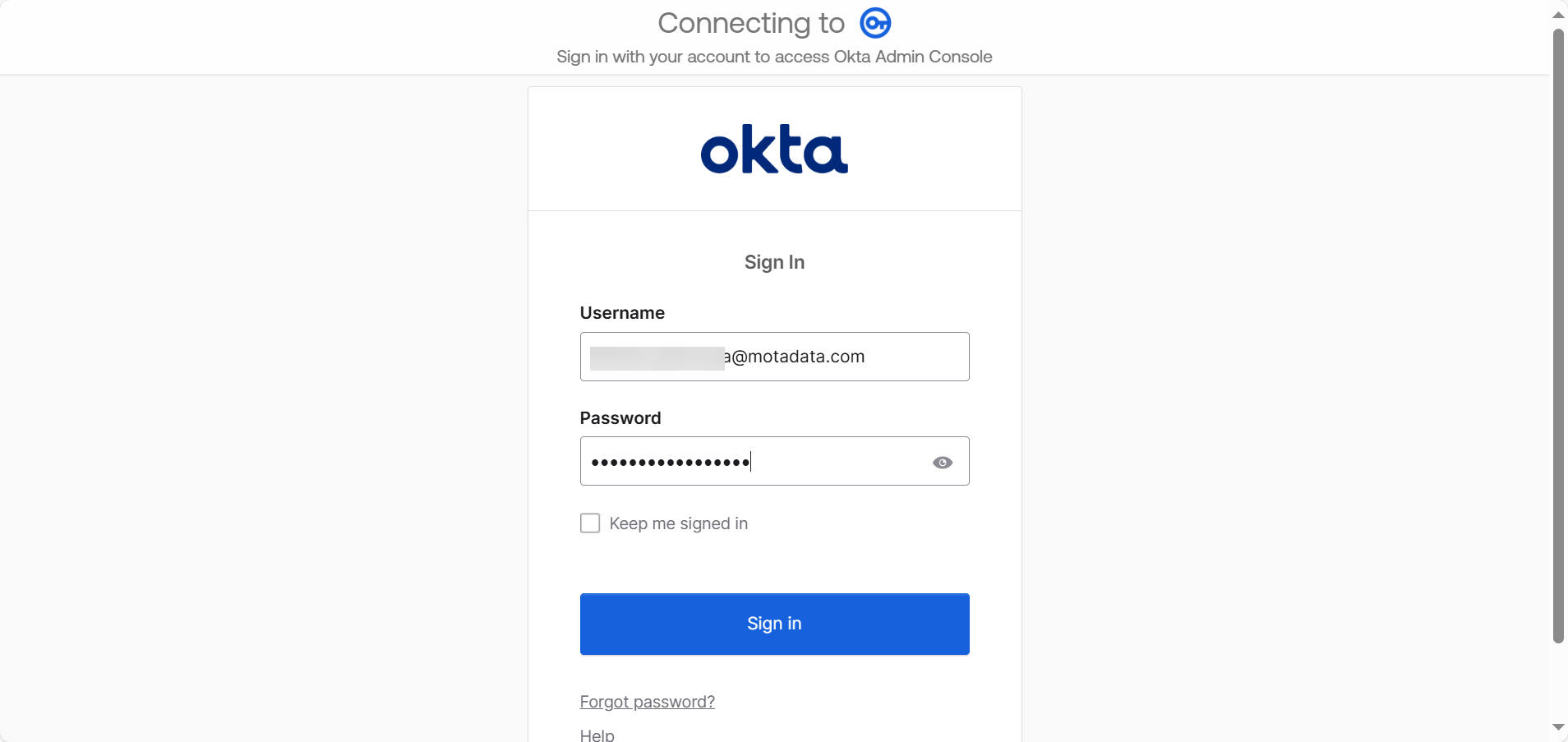
Task: Click the scrollbar up arrow
Action: [1558, 15]
